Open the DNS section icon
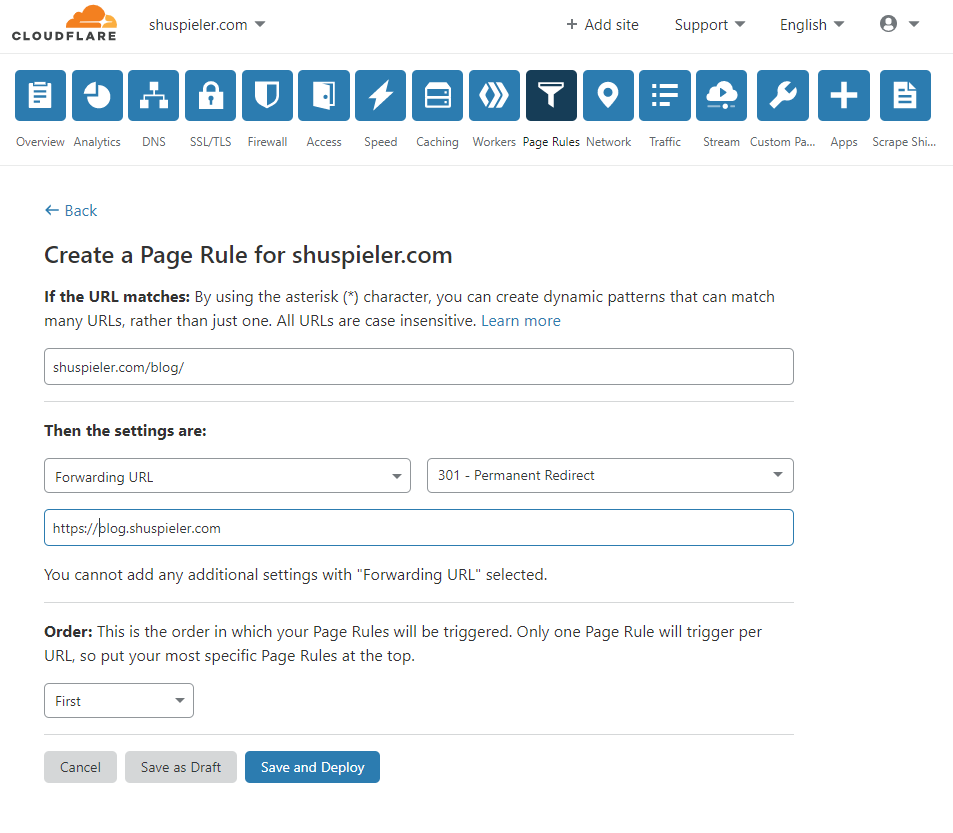Image resolution: width=953 pixels, height=833 pixels. [x=154, y=96]
